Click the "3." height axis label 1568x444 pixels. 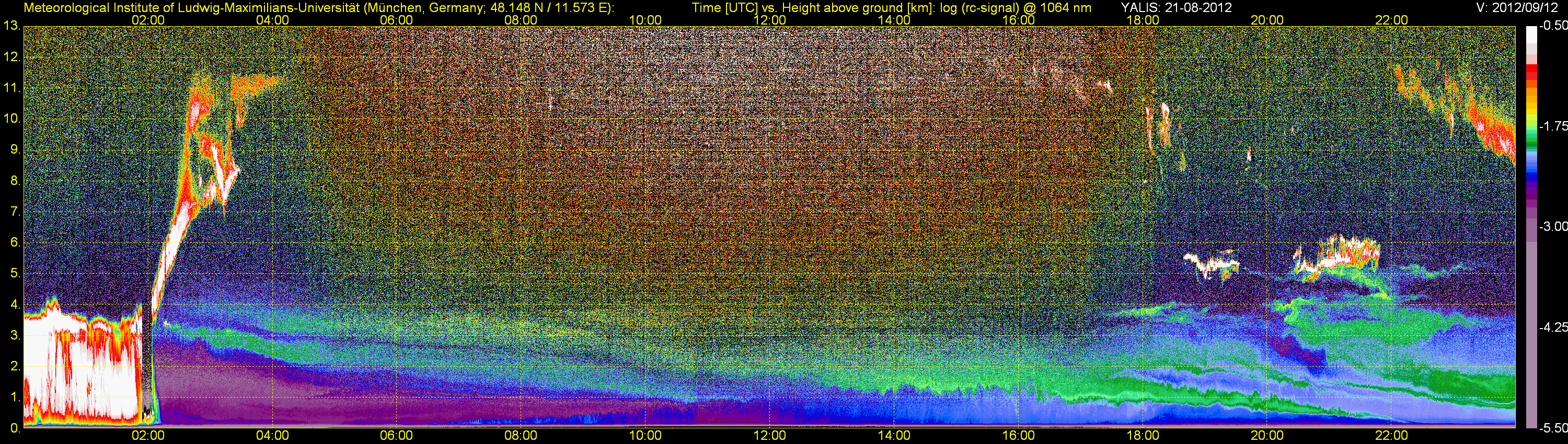[15, 335]
